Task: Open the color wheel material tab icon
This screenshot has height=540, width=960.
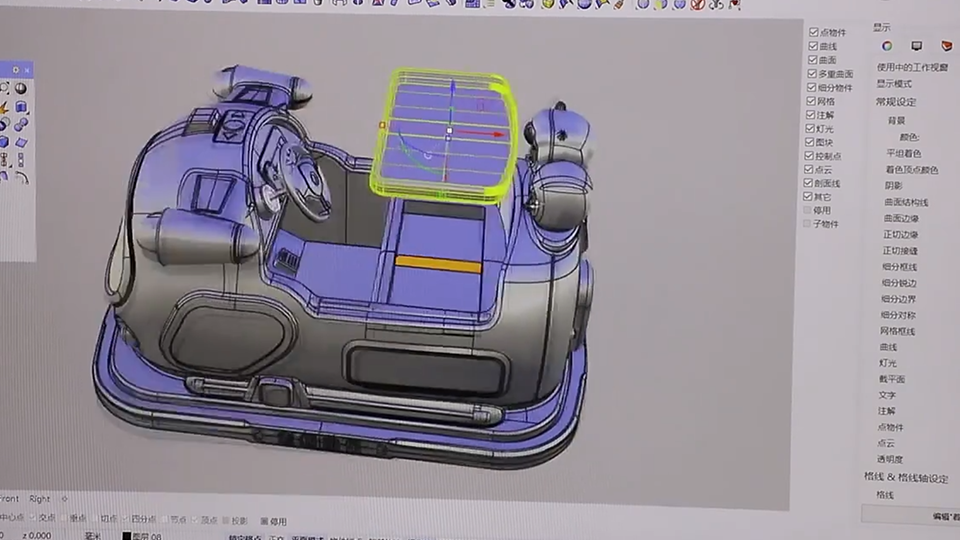Action: [886, 46]
